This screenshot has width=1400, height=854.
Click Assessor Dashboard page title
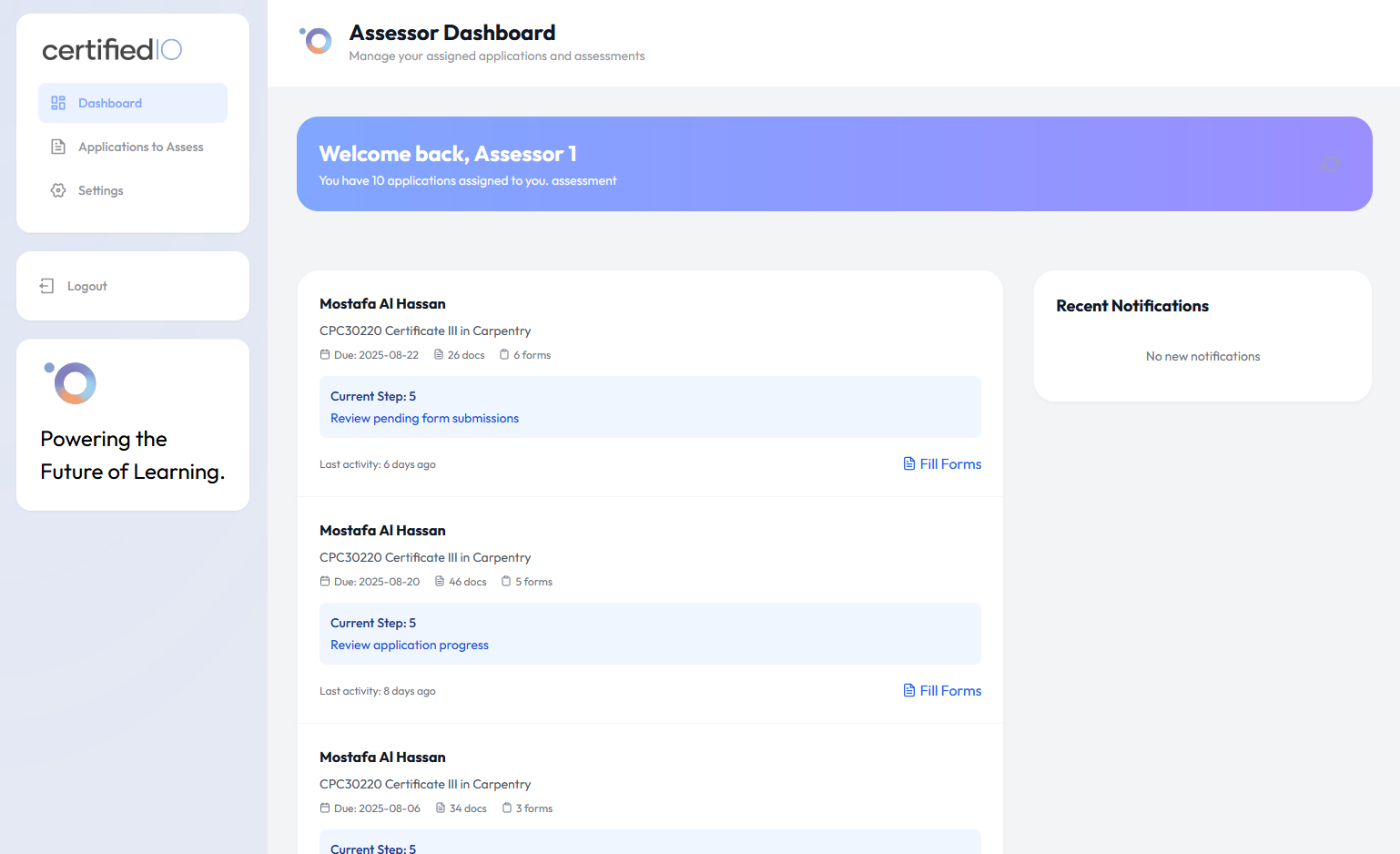coord(452,33)
